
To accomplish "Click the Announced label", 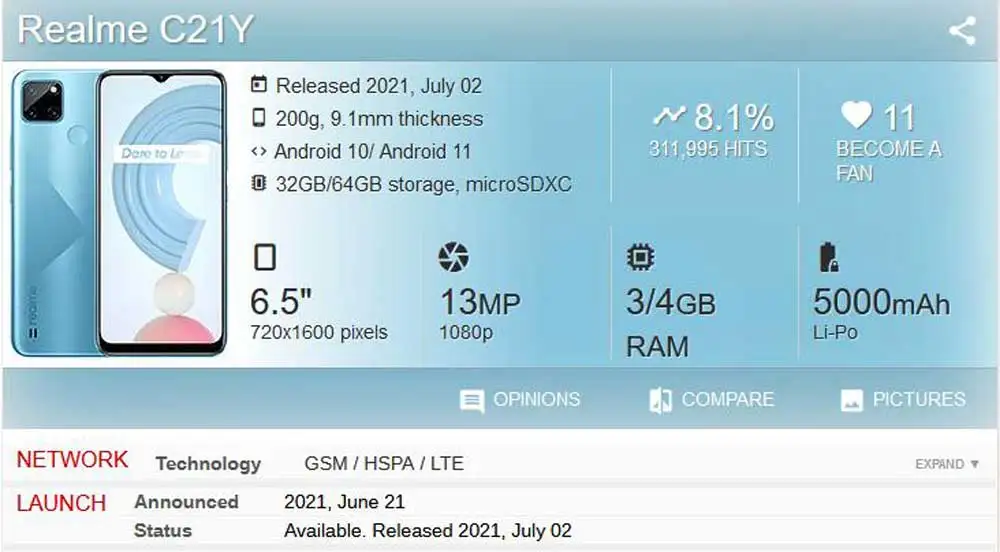I will click(x=186, y=502).
